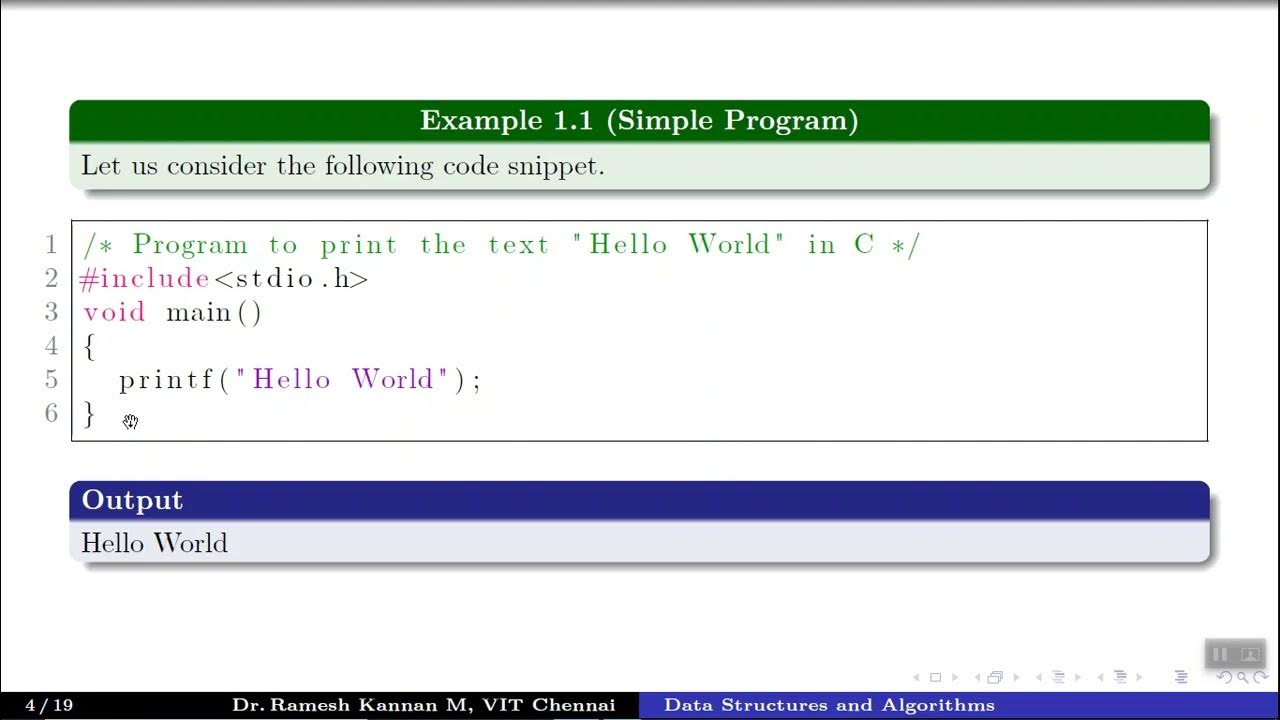Image resolution: width=1280 pixels, height=720 pixels.
Task: Click the stacked frames navigation icon
Action: tap(995, 677)
